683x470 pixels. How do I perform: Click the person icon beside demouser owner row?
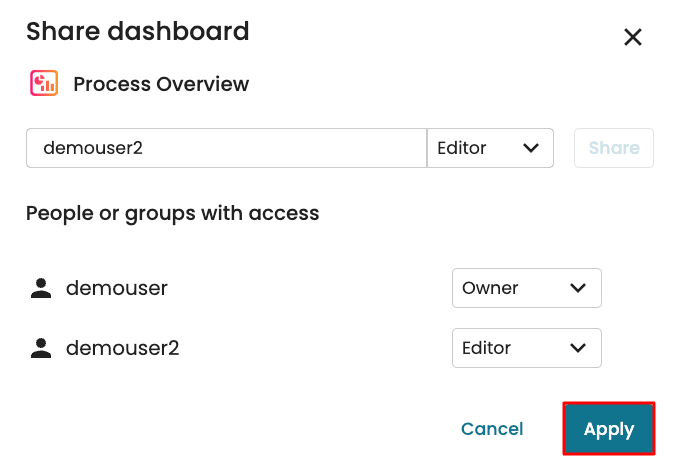pos(40,289)
